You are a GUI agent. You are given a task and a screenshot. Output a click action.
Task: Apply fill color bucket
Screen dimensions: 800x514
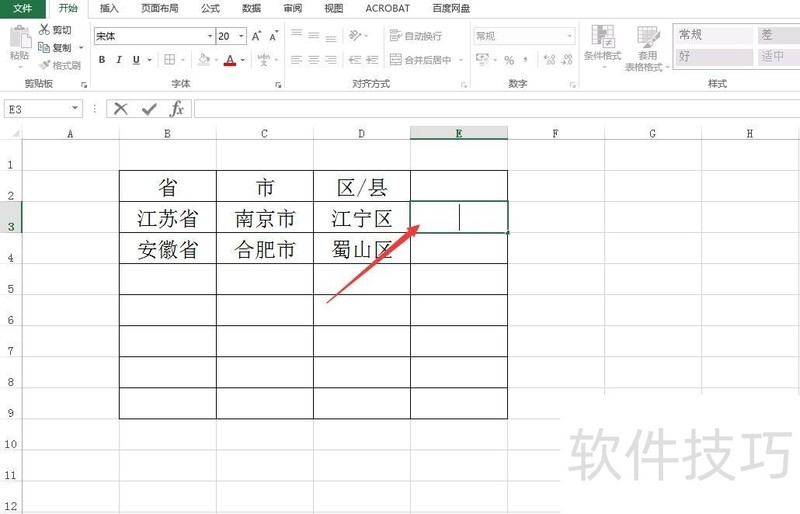[204, 60]
